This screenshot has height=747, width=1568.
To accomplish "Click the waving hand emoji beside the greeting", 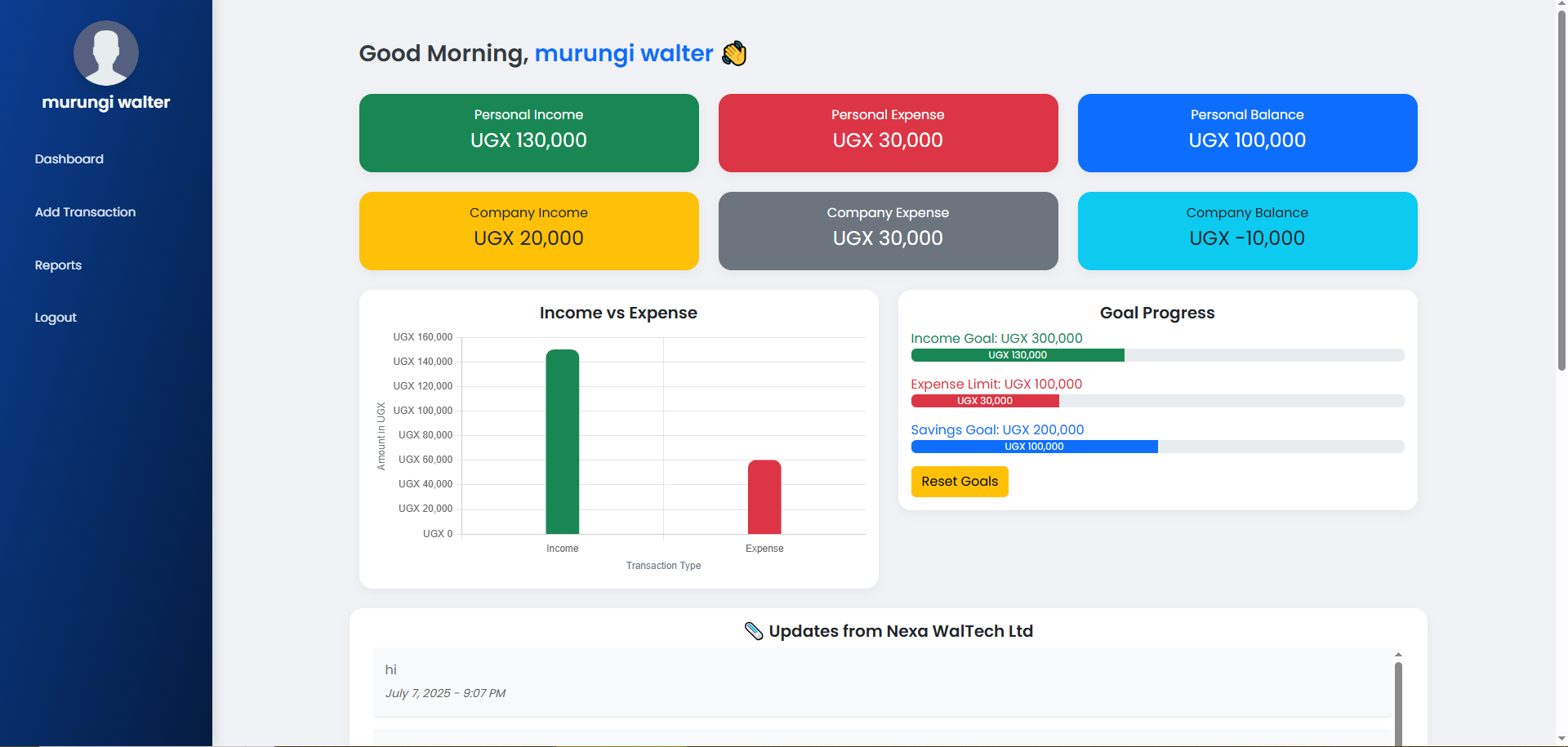I will (733, 53).
